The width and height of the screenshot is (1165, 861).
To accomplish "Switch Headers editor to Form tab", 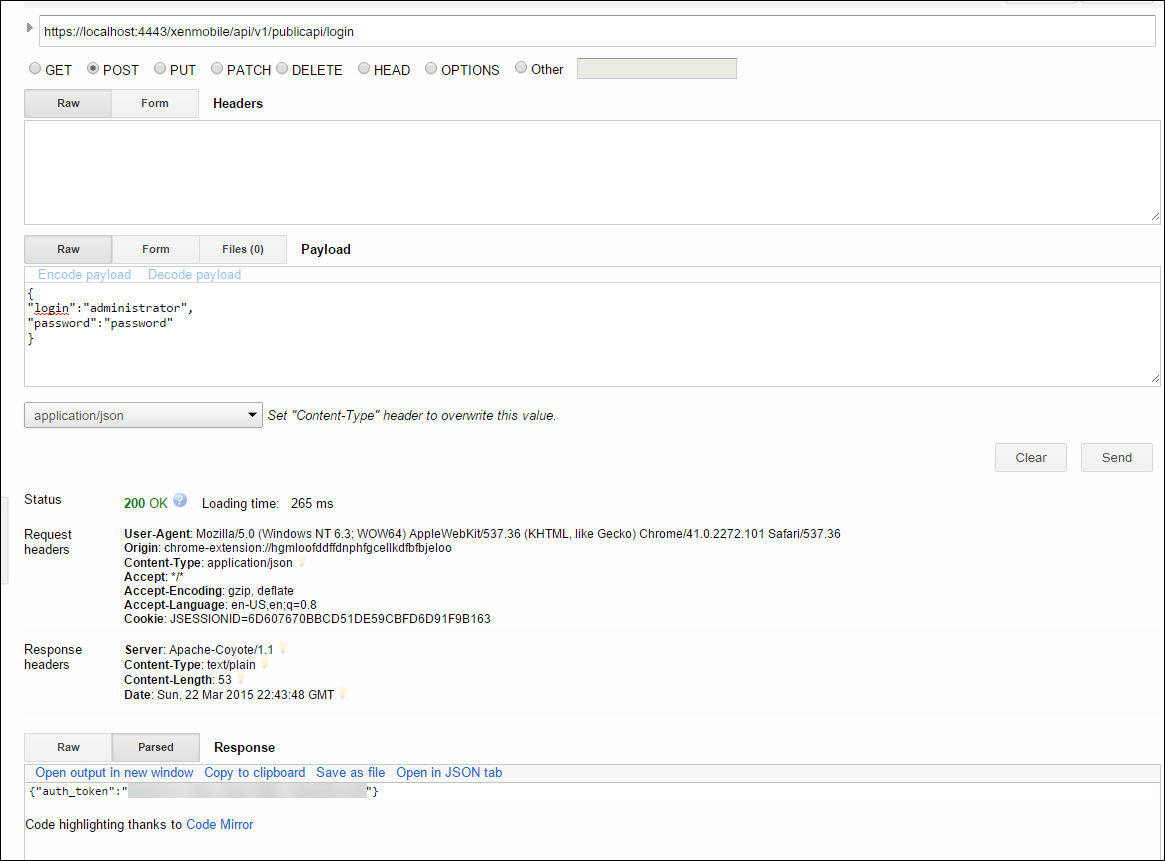I will coord(155,104).
